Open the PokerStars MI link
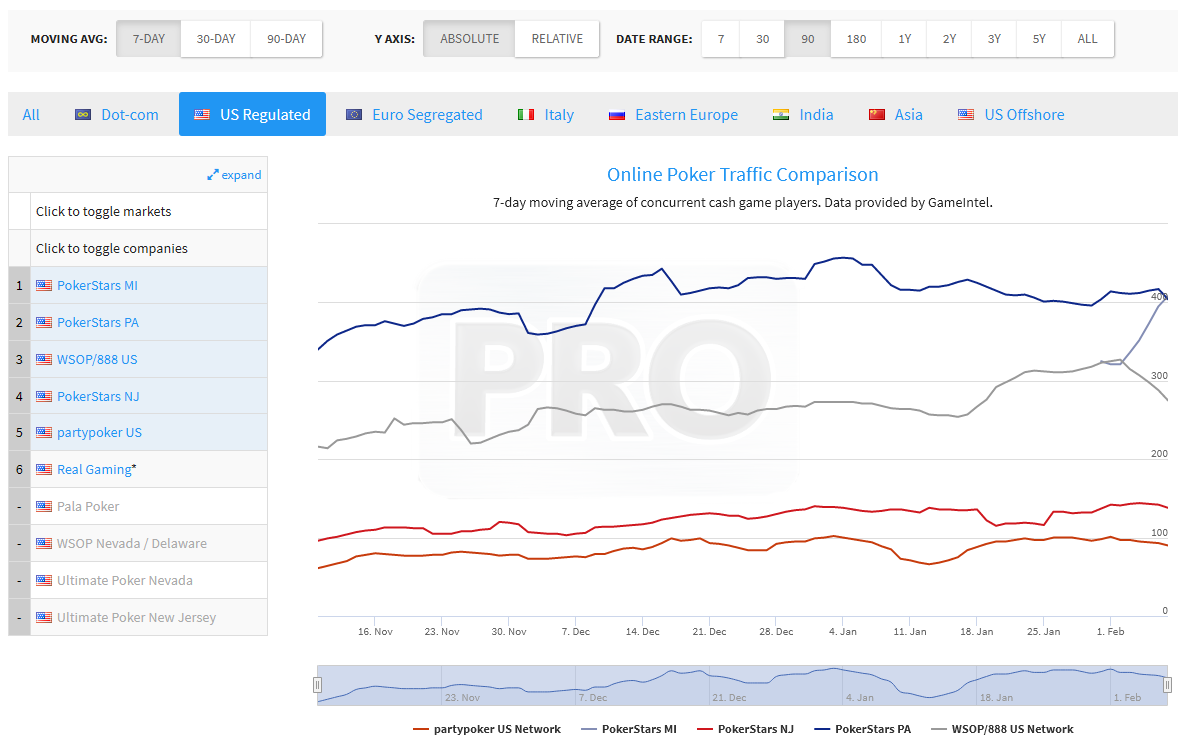This screenshot has width=1188, height=746. (97, 286)
